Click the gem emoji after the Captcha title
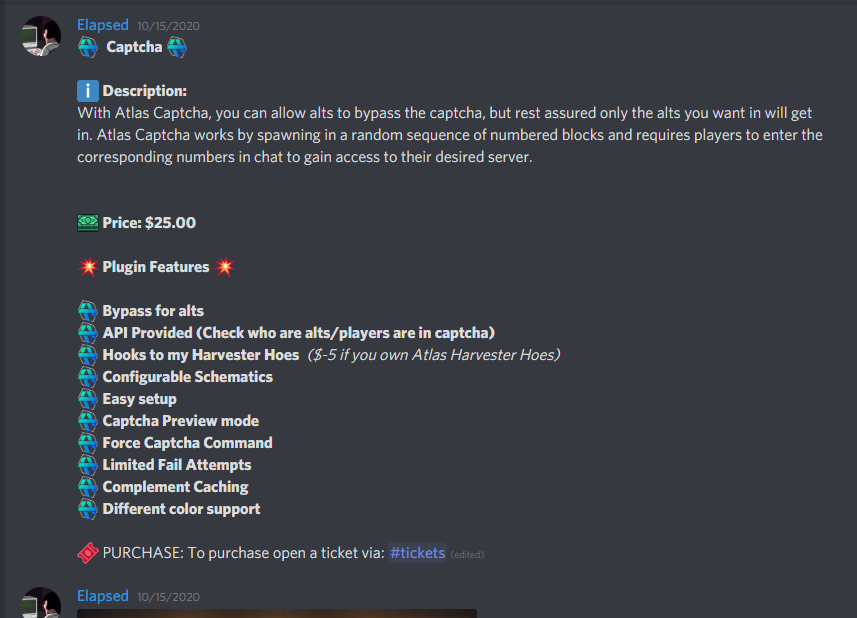857x618 pixels. (x=176, y=46)
